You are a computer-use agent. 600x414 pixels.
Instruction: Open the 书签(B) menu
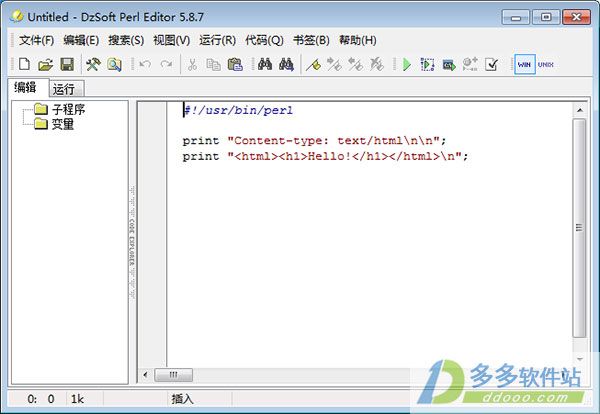click(x=311, y=40)
